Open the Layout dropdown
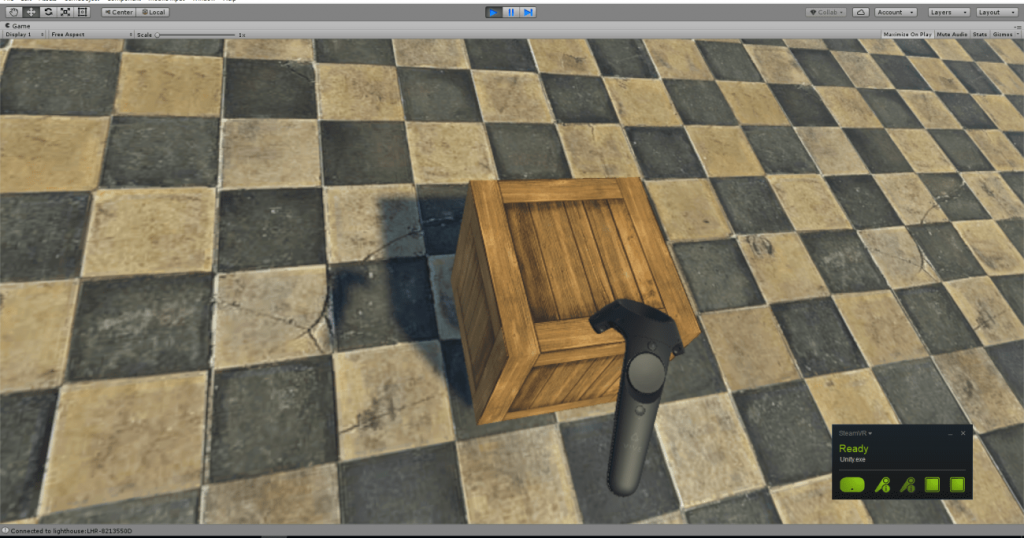 (x=997, y=12)
